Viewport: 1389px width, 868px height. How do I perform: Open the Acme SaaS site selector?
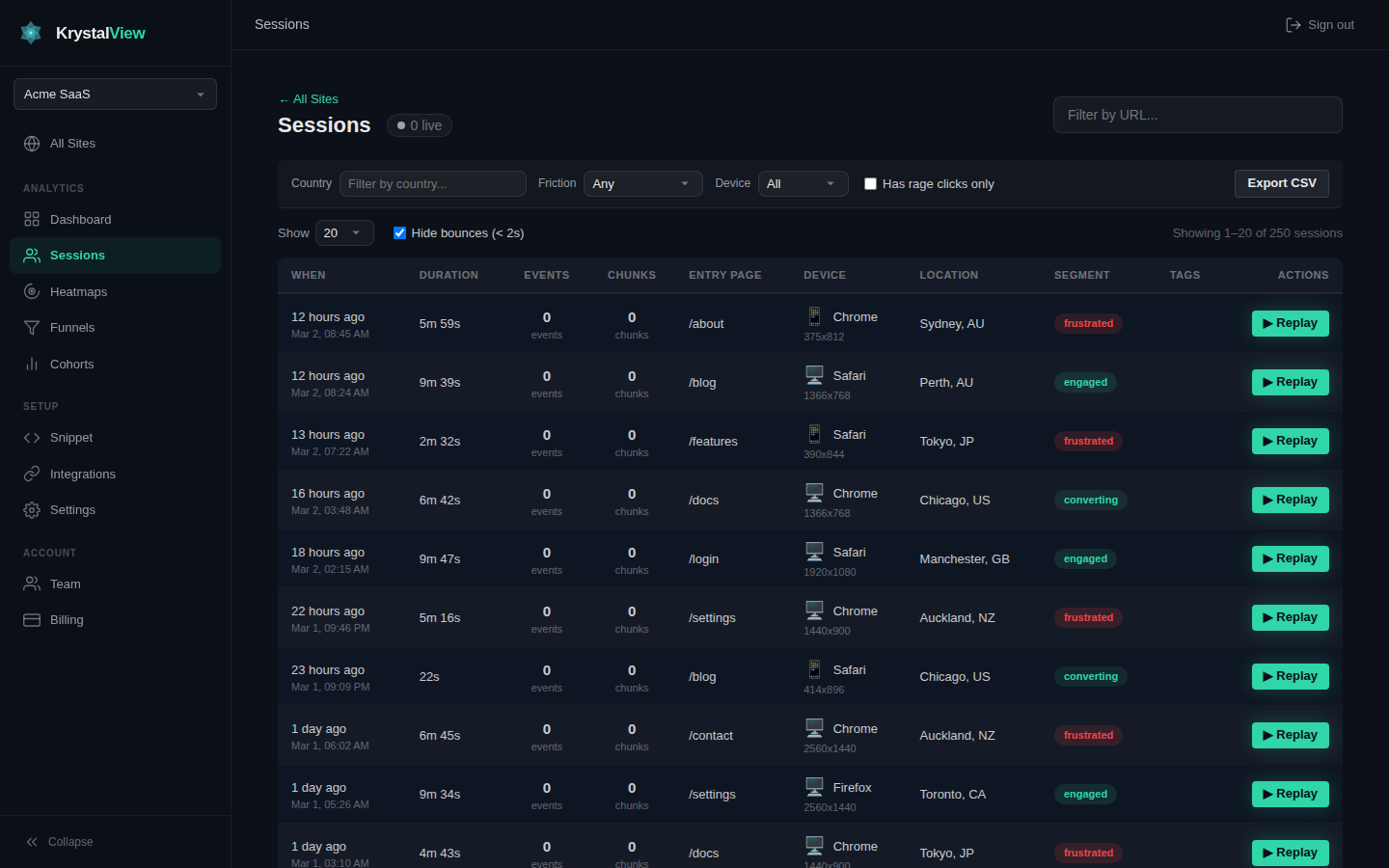pos(115,94)
